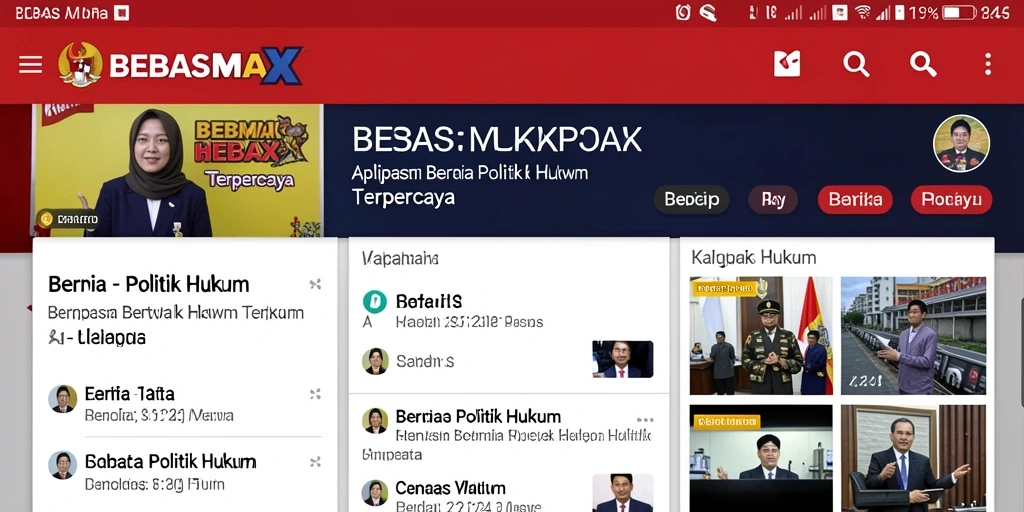Click search icon beside the bookmark icon
This screenshot has width=1024, height=512.
pyautogui.click(x=856, y=64)
